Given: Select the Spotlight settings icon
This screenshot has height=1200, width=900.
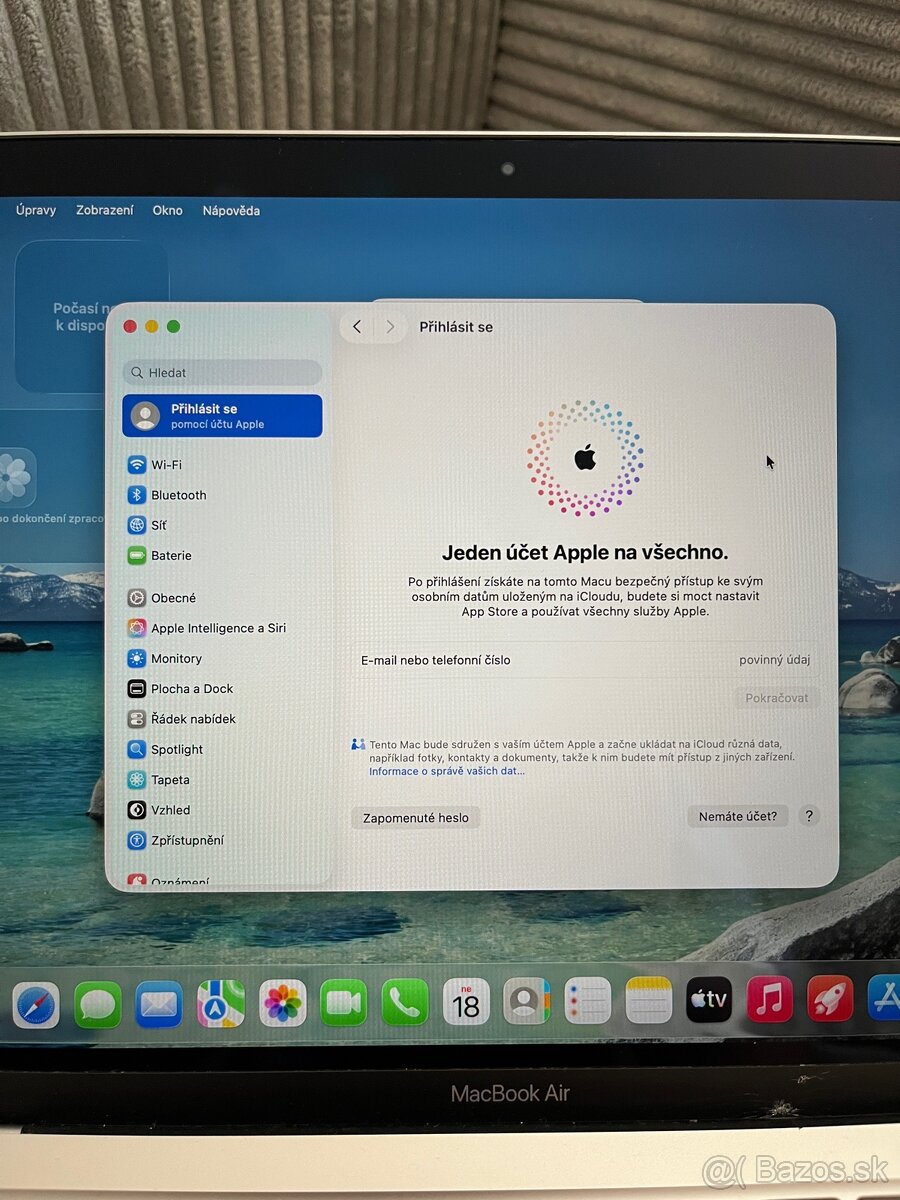Looking at the screenshot, I should (138, 749).
